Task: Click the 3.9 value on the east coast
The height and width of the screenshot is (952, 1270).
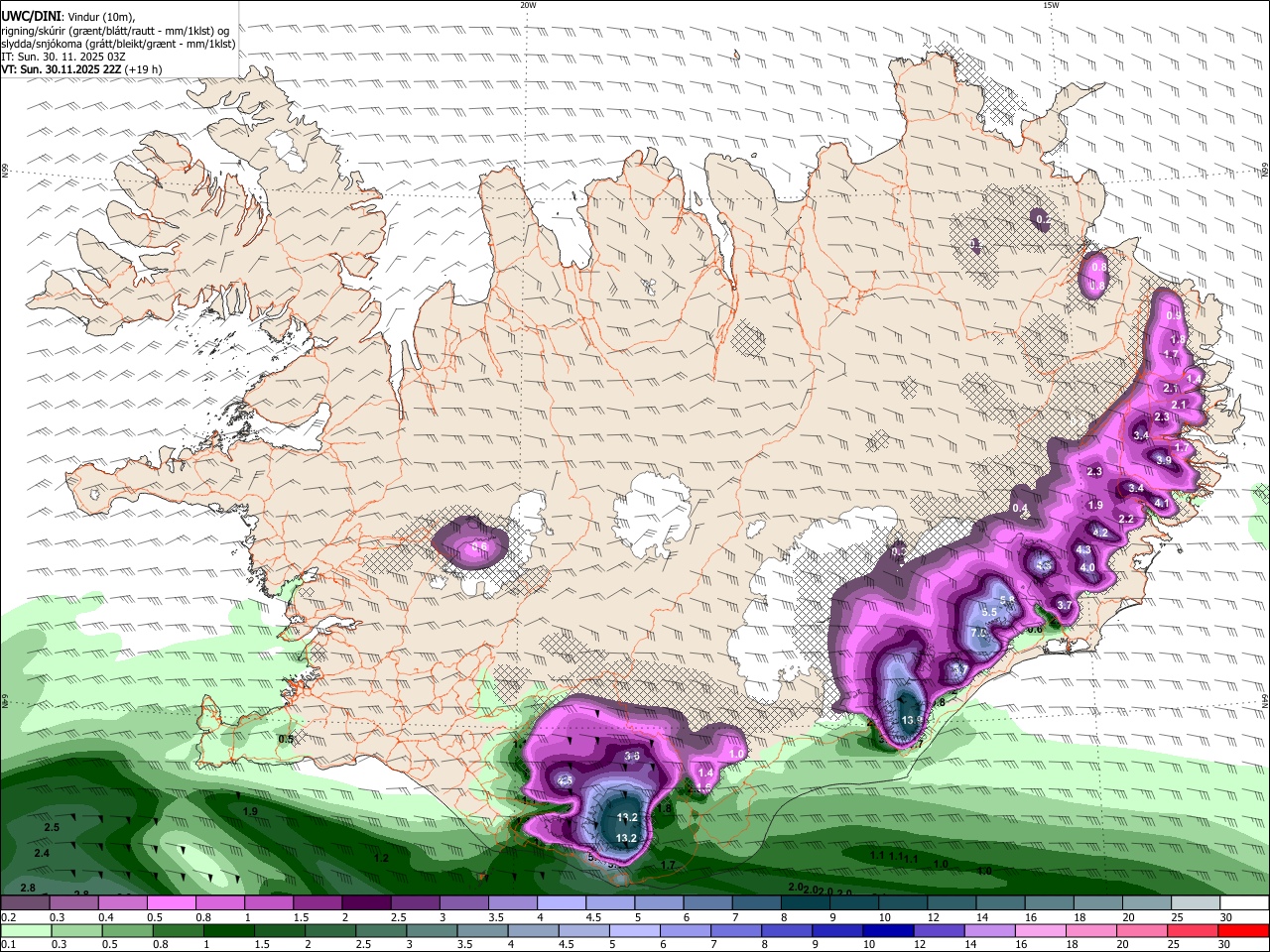Action: [x=1164, y=460]
